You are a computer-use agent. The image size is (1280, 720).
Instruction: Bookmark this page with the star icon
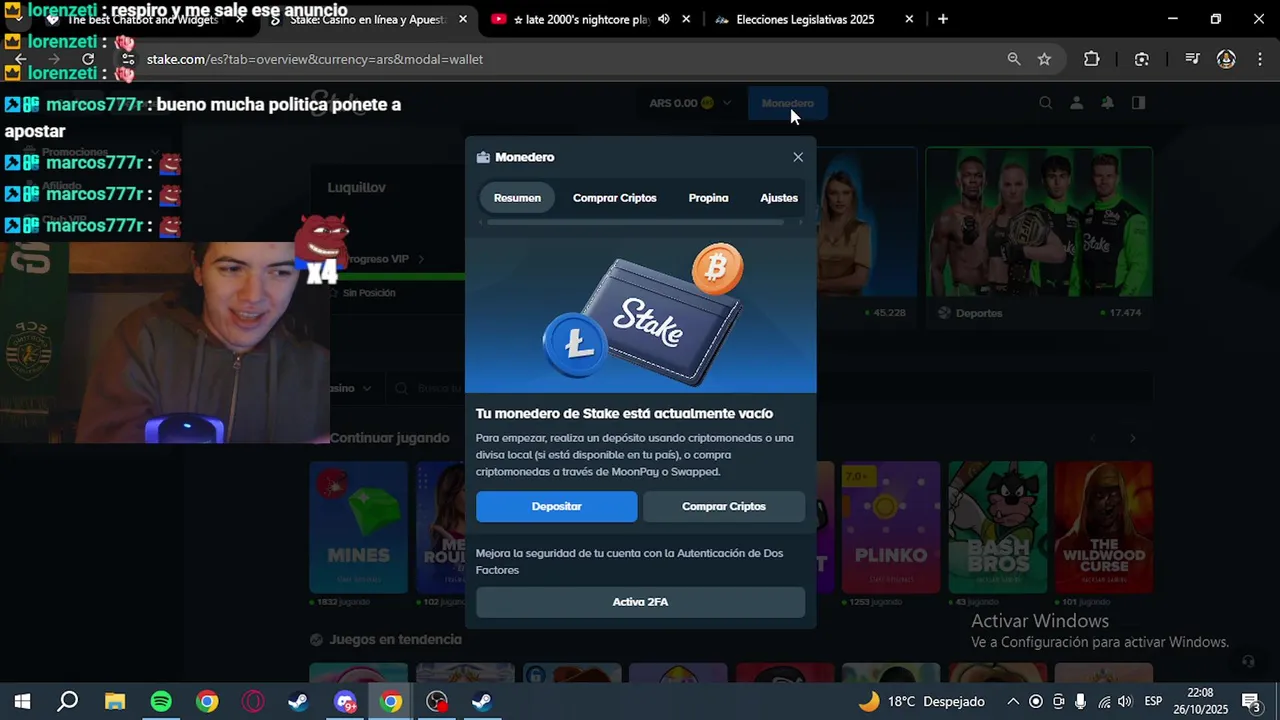[x=1045, y=59]
